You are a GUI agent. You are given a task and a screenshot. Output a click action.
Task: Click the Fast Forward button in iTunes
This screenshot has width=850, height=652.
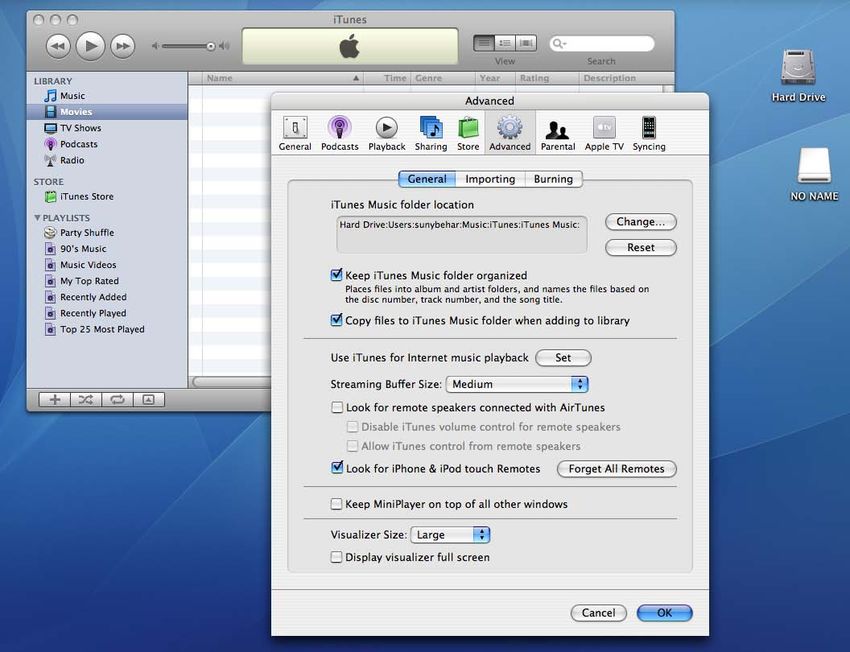click(123, 46)
